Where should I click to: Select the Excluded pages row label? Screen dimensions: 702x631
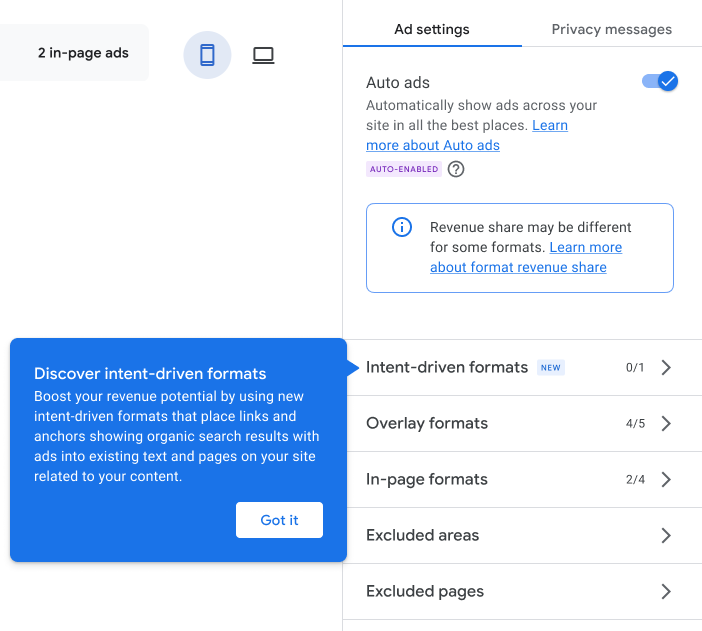pyautogui.click(x=425, y=591)
